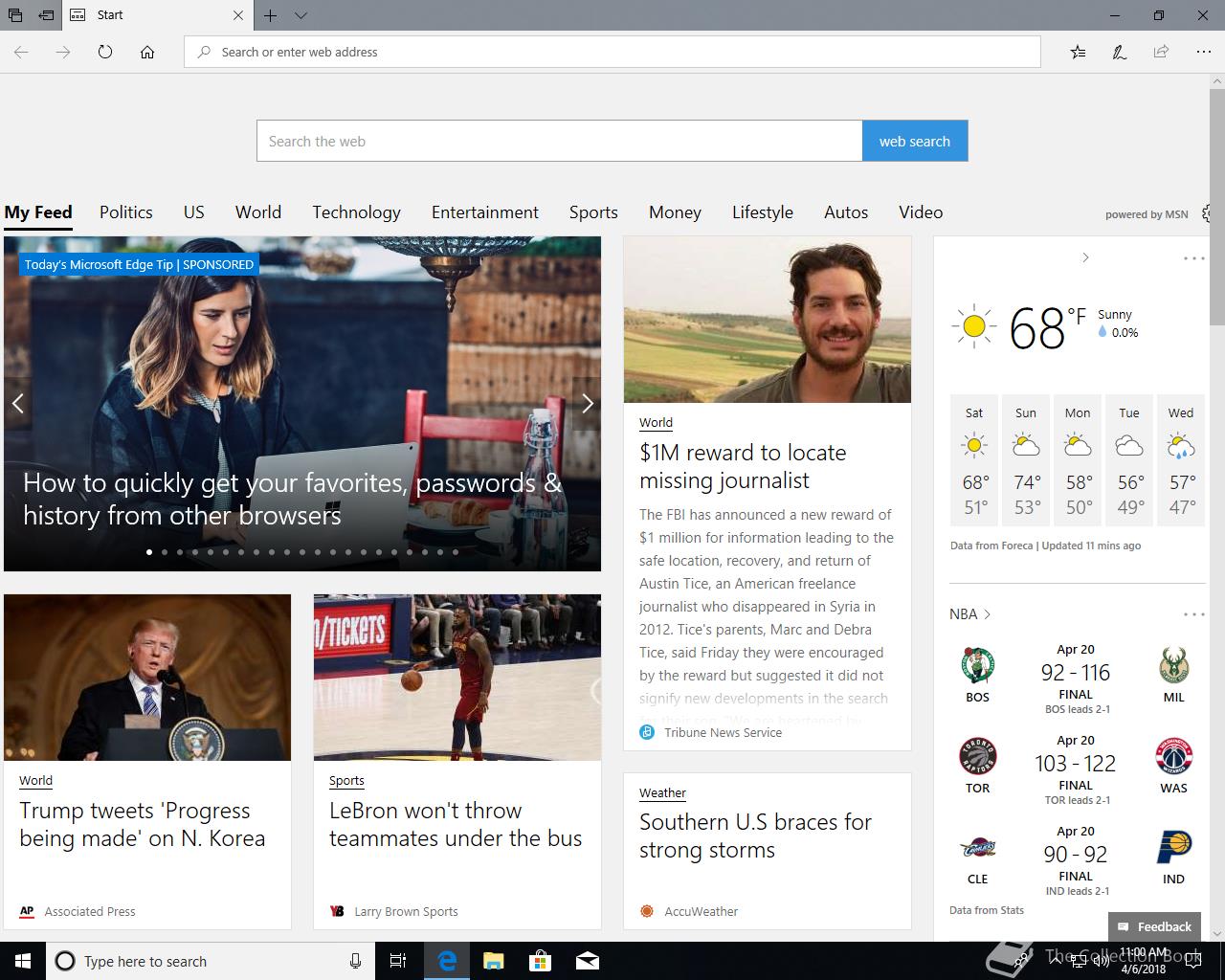Open the Money category
The height and width of the screenshot is (980, 1225).
point(675,212)
